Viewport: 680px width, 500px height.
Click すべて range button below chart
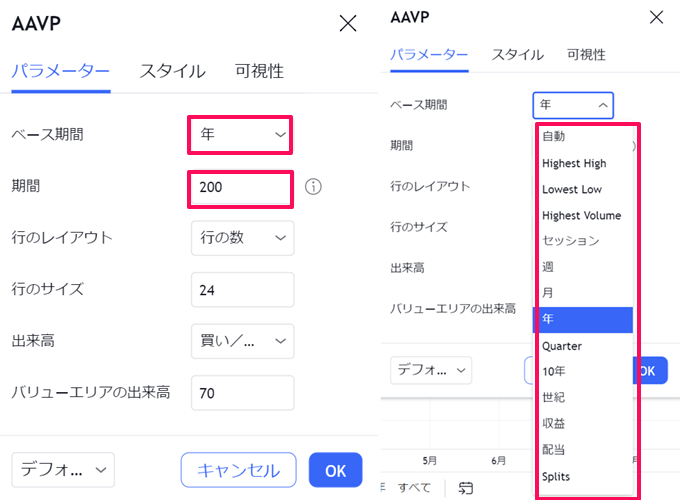[x=414, y=488]
